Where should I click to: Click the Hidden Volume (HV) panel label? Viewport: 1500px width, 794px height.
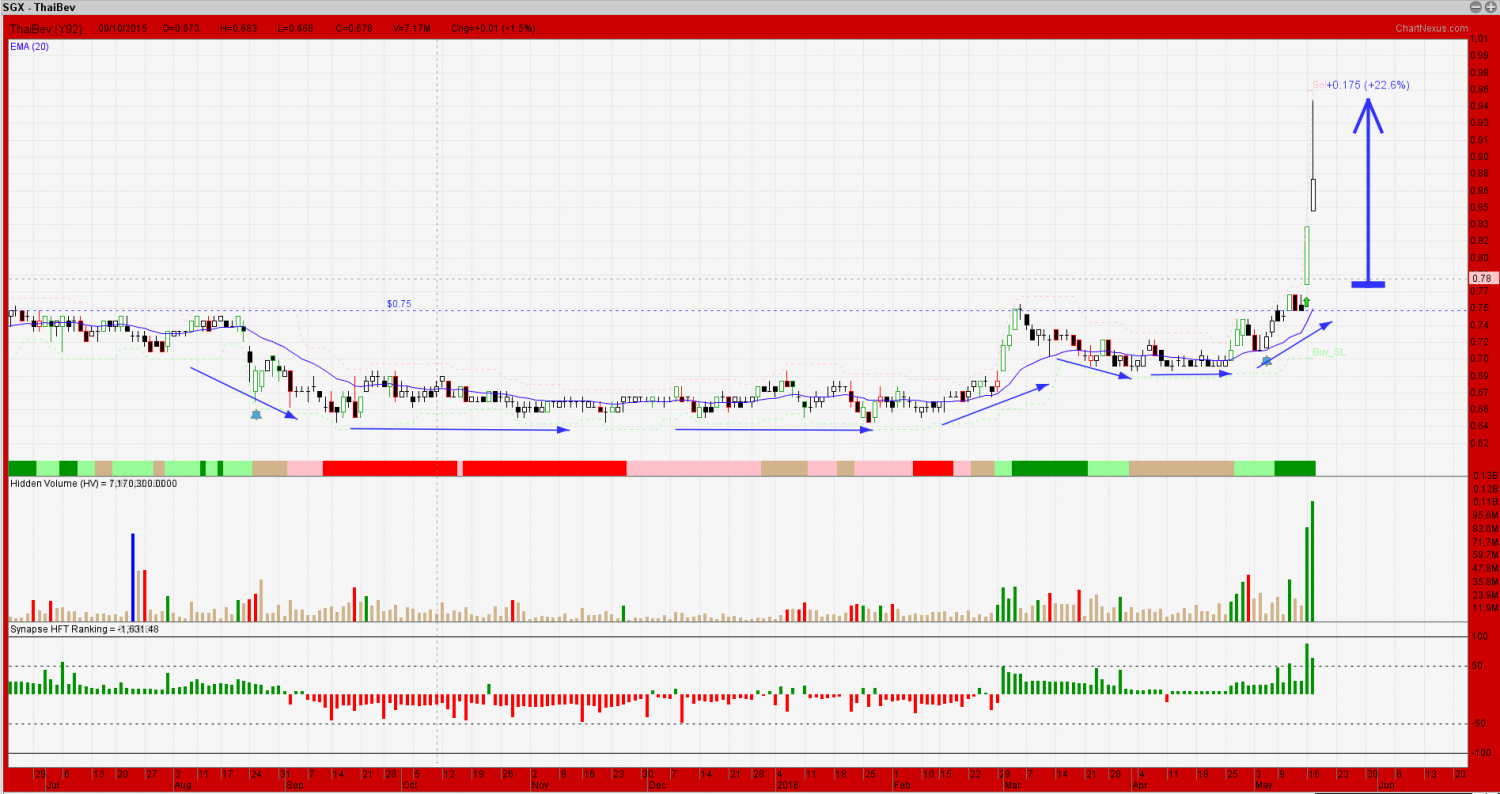tap(93, 484)
